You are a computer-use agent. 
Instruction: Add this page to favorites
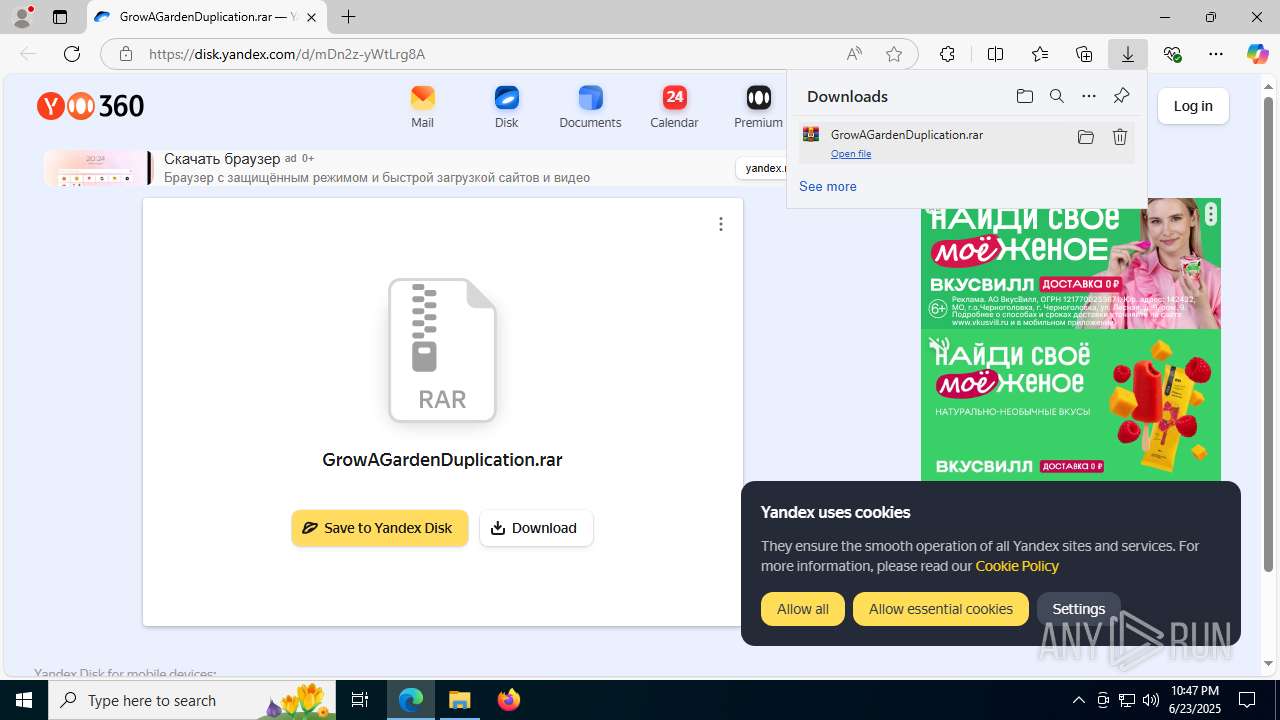tap(894, 54)
